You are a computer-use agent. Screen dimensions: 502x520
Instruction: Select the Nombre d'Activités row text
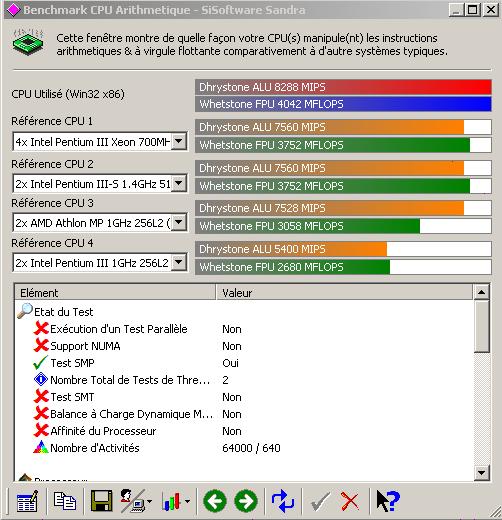95,448
